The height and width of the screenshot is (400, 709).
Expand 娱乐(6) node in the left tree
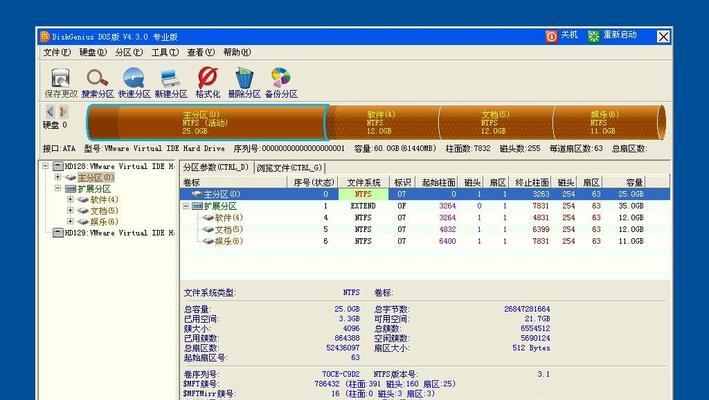coord(70,221)
